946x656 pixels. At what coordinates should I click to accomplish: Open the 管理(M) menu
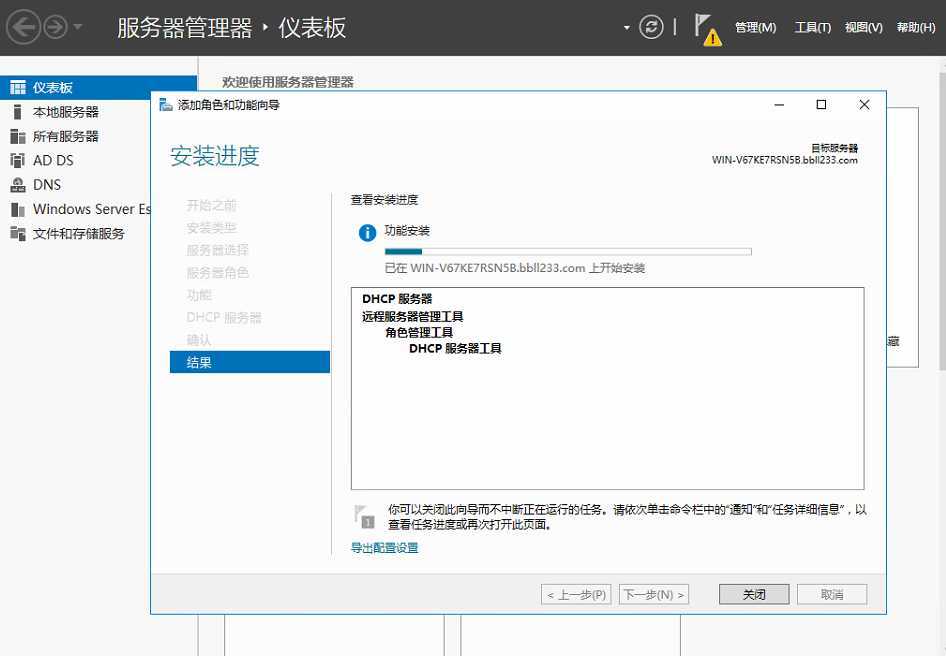tap(755, 27)
